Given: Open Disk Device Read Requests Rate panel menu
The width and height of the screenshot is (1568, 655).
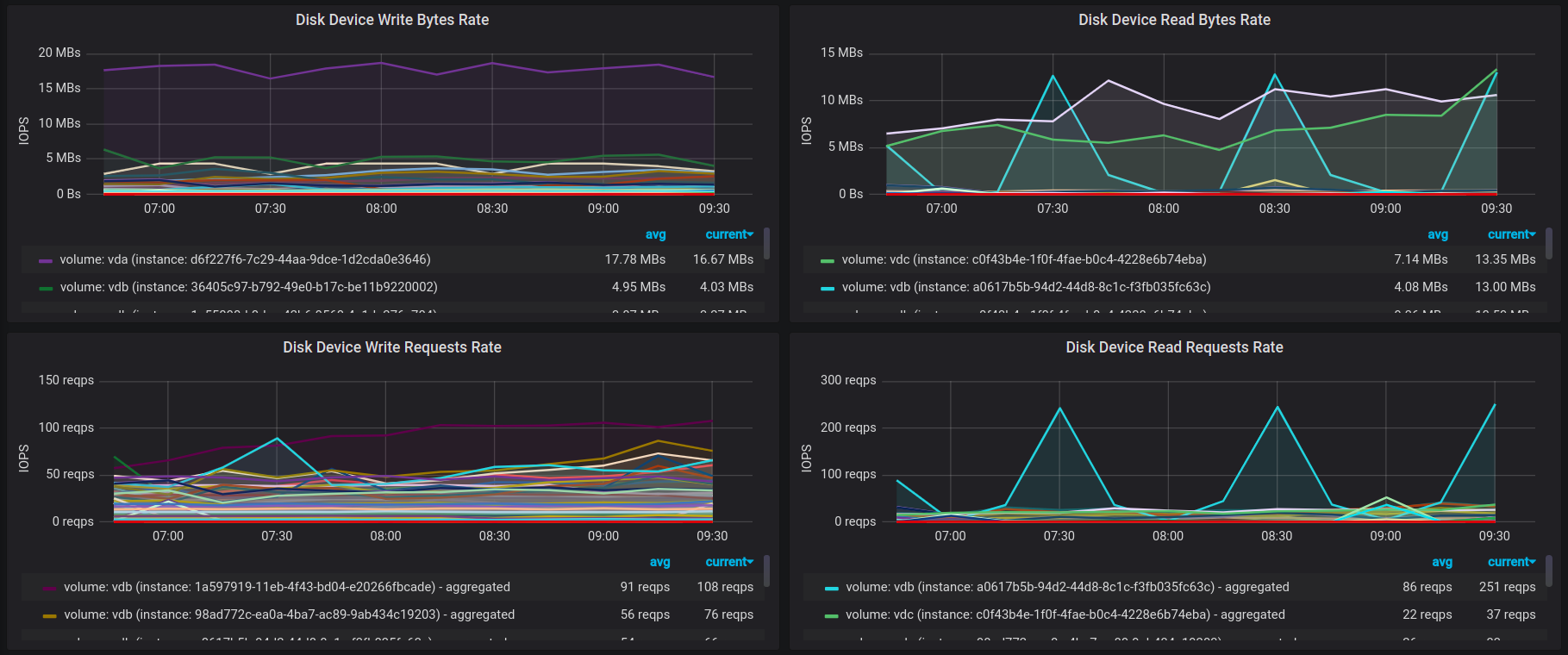Looking at the screenshot, I should pos(1174,347).
